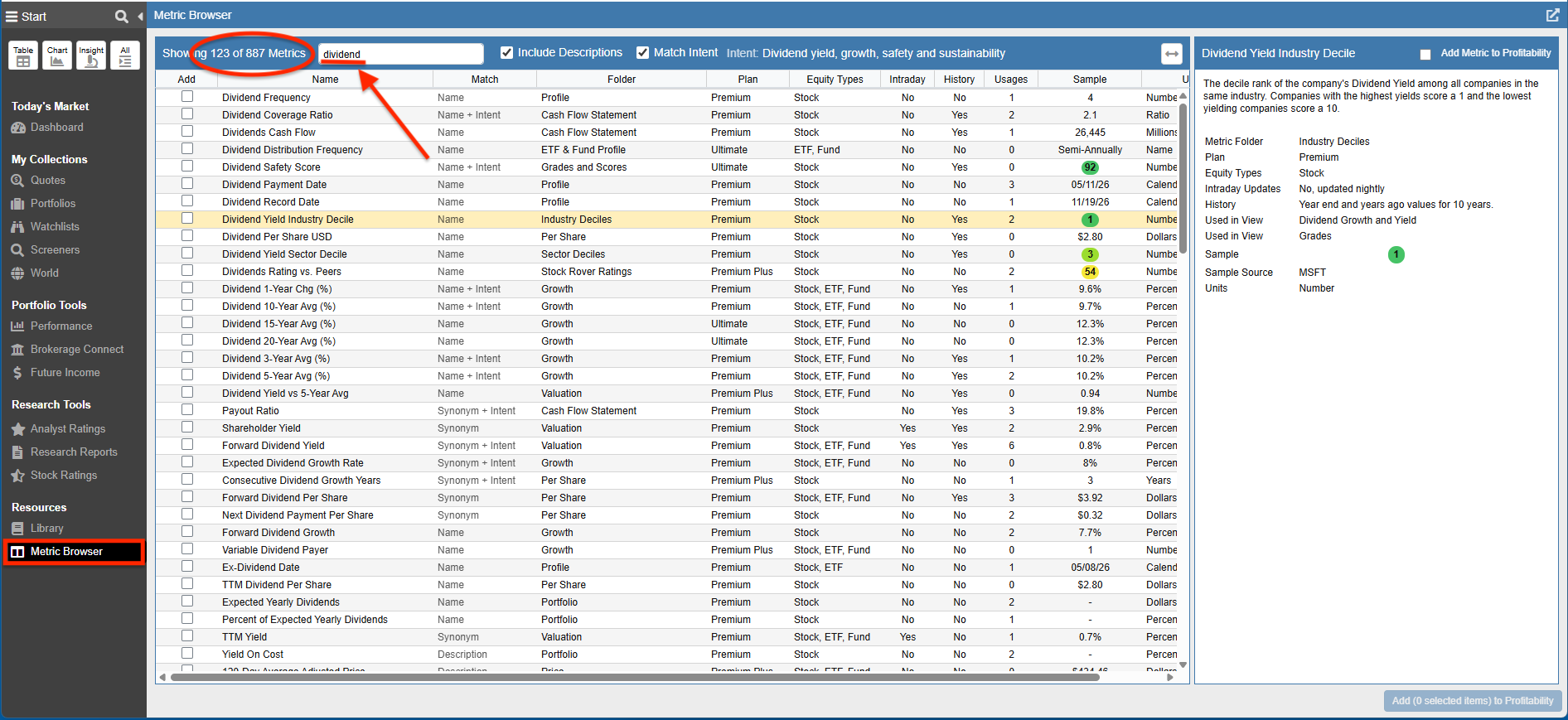
Task: Tick the Add box for Dividend Frequency
Action: pos(187,97)
